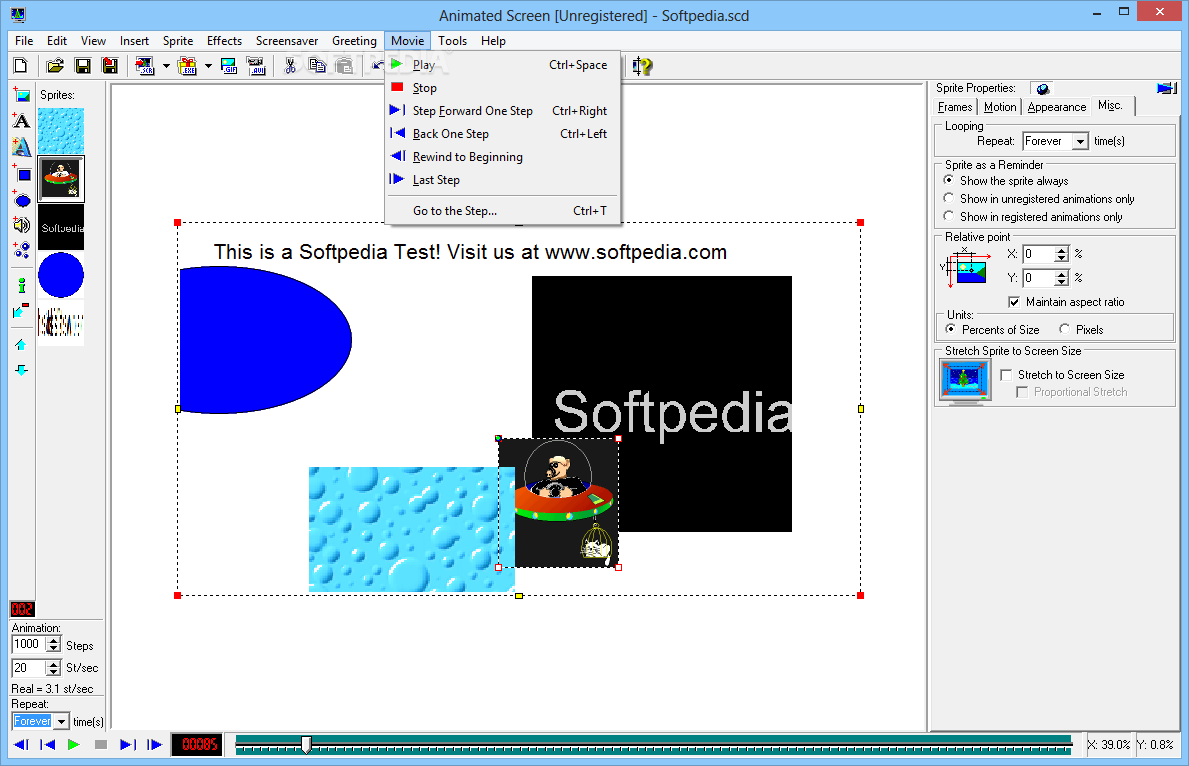
Task: Open sprite info with the green i icon
Action: coord(21,285)
